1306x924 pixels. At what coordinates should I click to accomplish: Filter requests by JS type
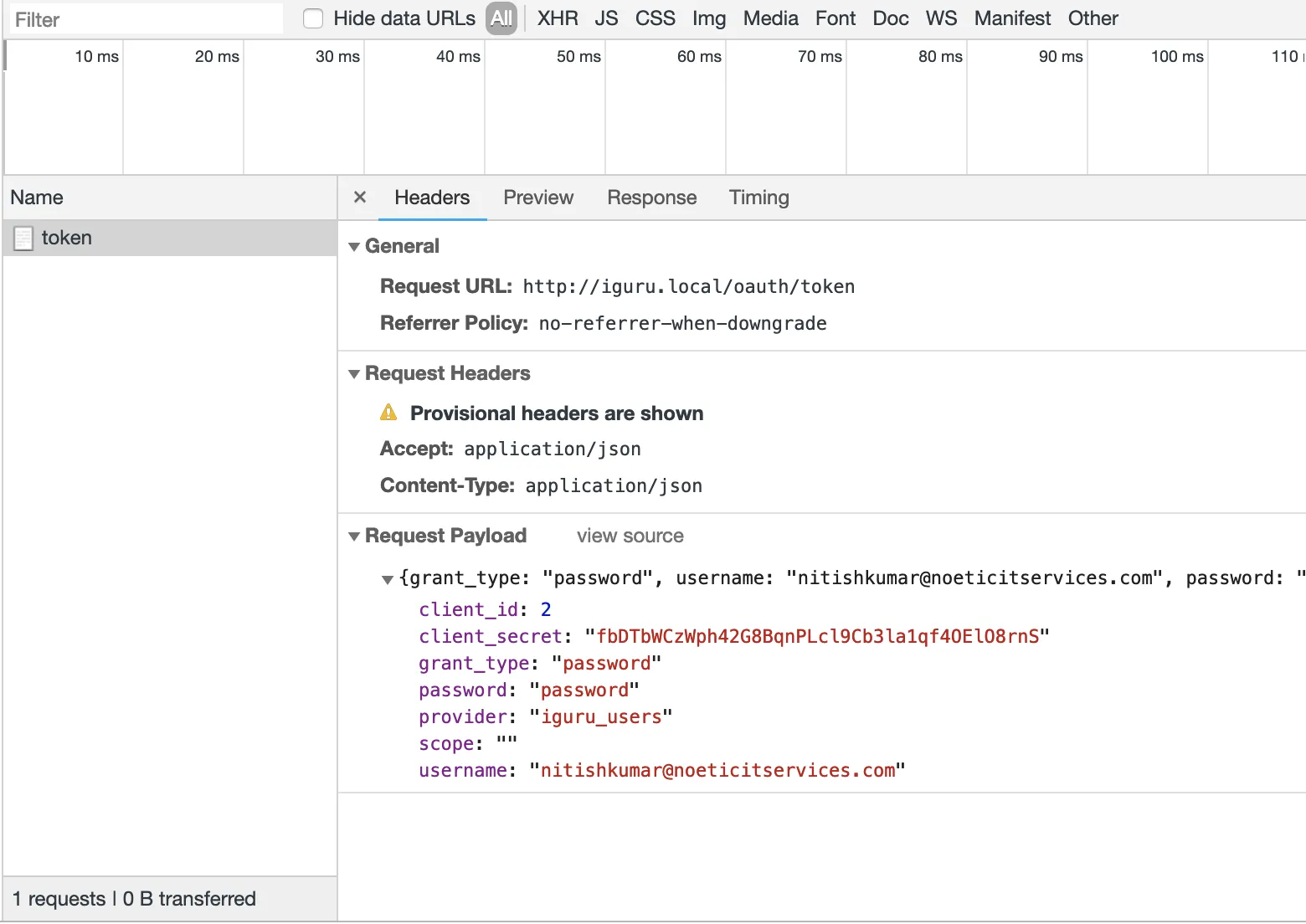606,18
